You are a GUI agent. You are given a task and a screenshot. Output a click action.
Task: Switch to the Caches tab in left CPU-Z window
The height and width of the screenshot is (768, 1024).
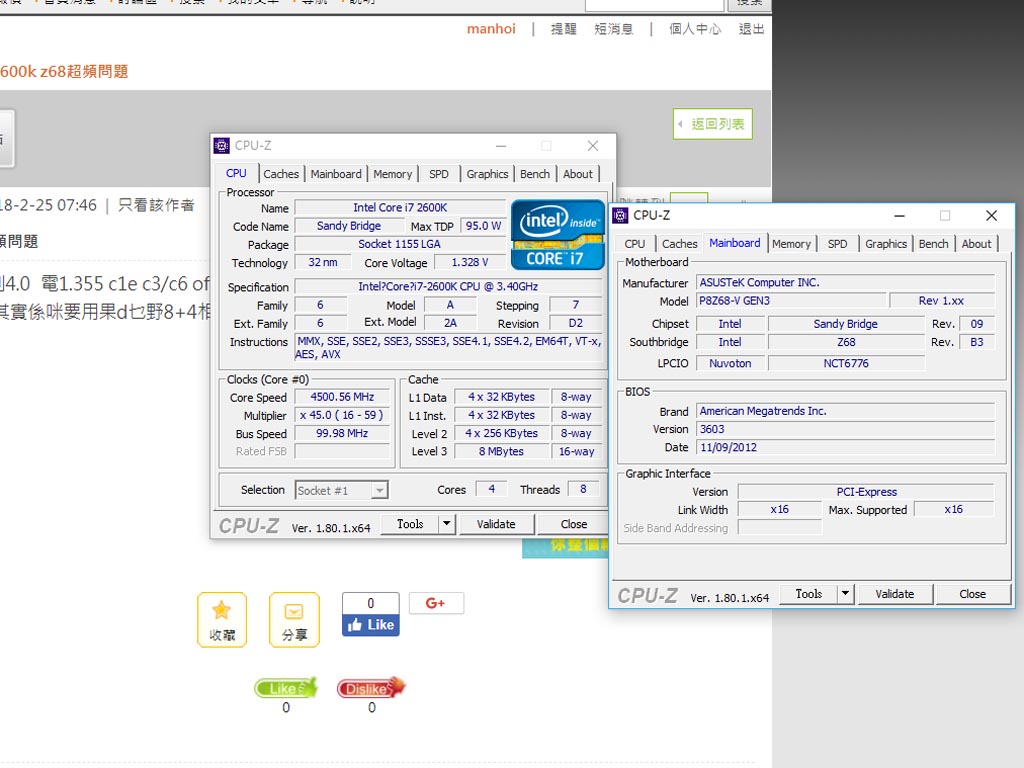pyautogui.click(x=281, y=174)
